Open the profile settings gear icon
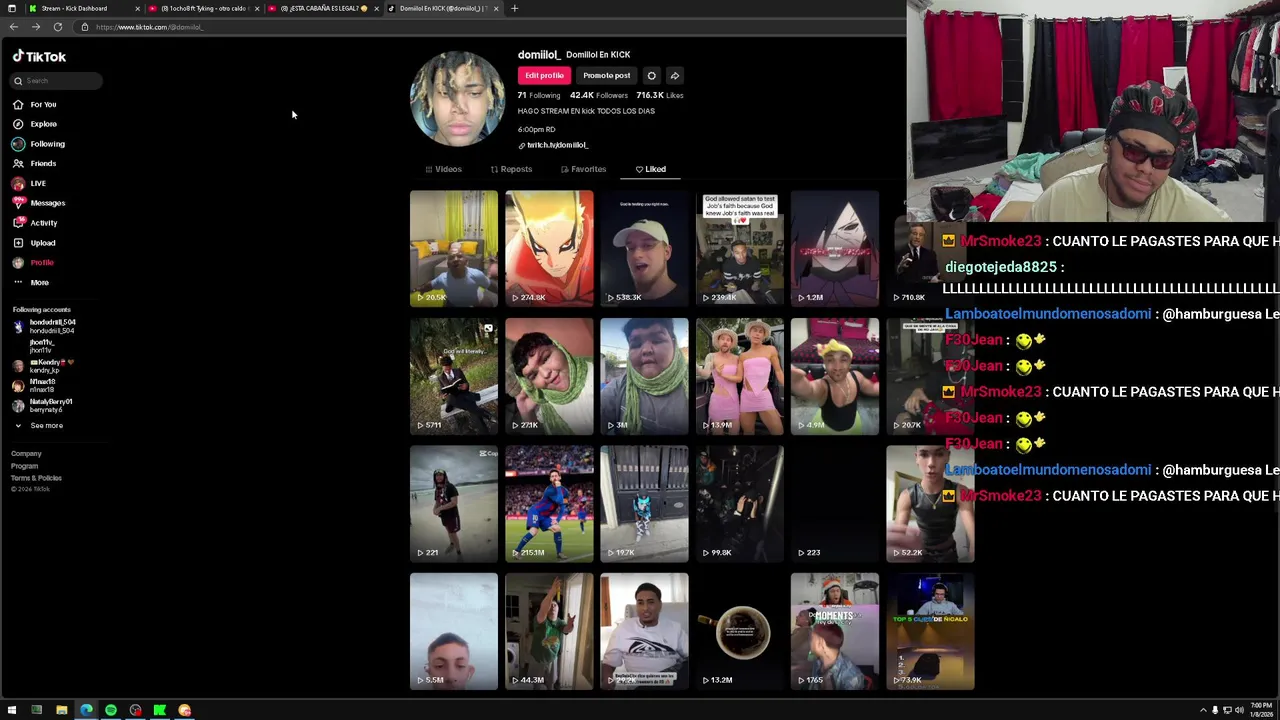This screenshot has width=1280, height=720. pos(651,76)
